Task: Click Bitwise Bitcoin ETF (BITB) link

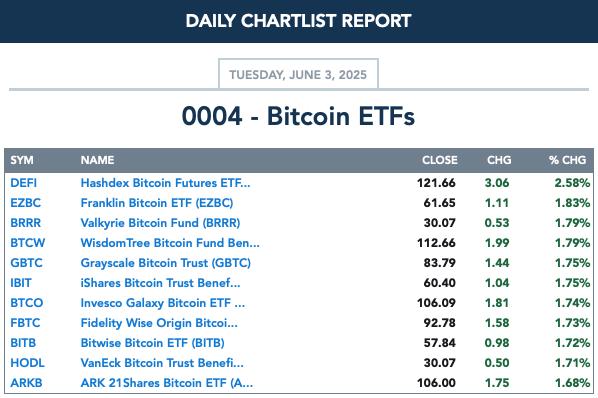Action: [152, 343]
